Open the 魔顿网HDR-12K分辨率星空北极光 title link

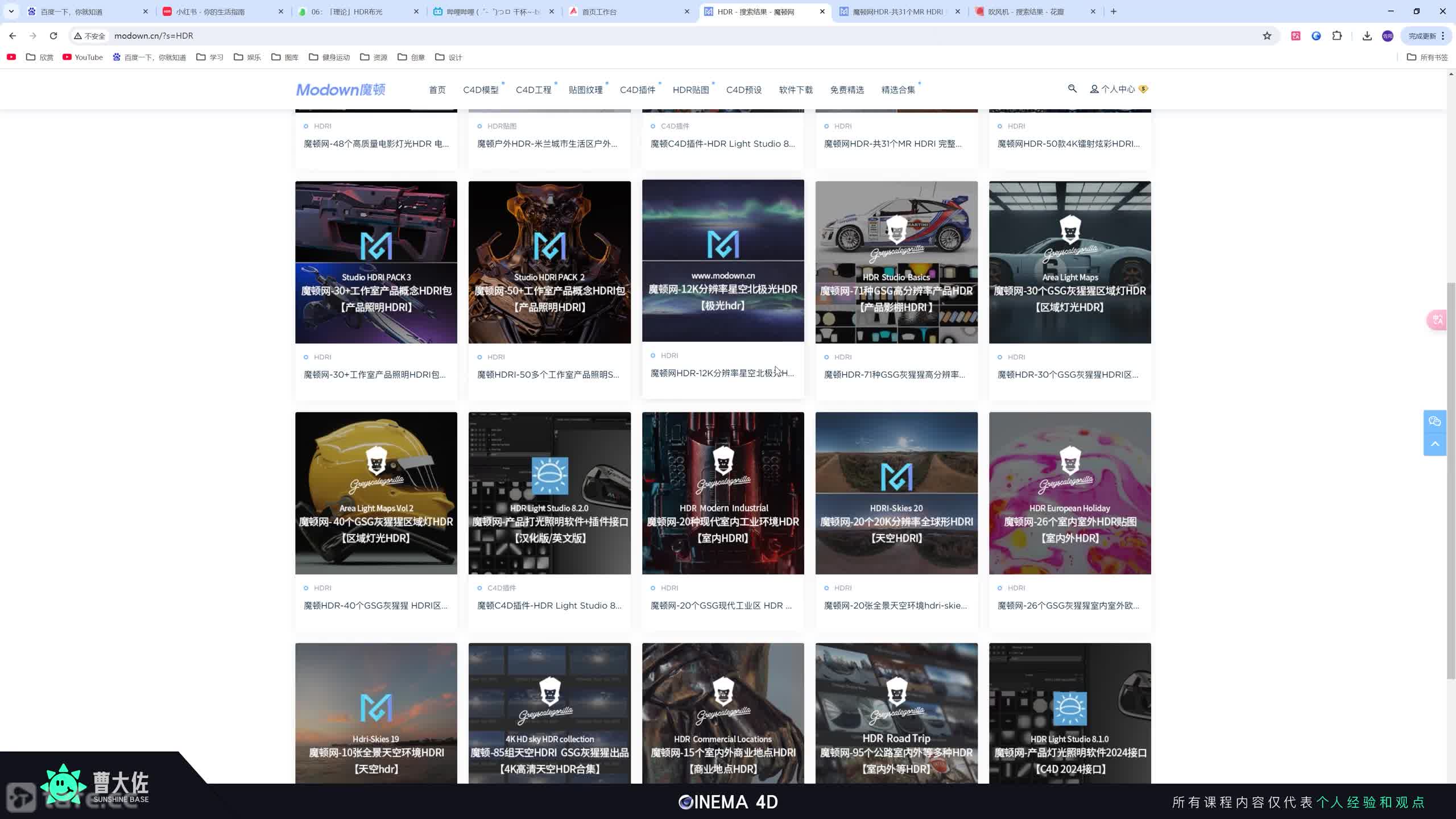click(x=722, y=373)
